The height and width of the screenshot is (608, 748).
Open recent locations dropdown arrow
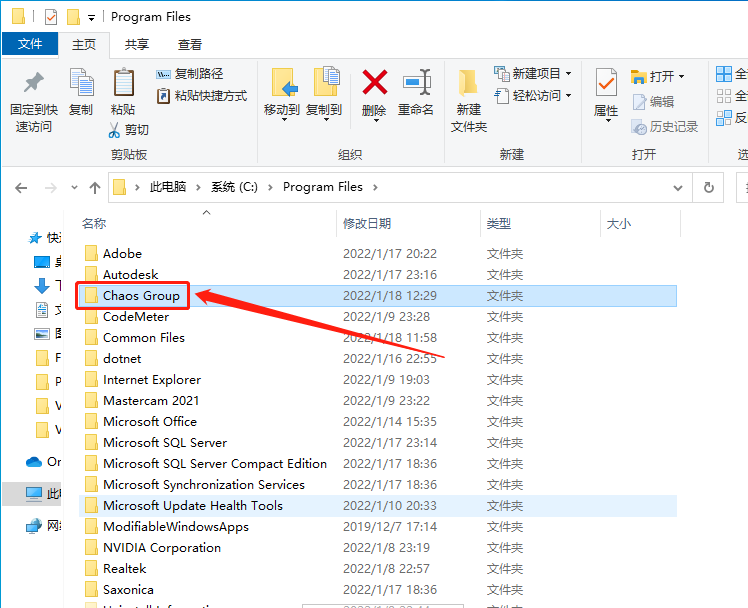(x=74, y=187)
